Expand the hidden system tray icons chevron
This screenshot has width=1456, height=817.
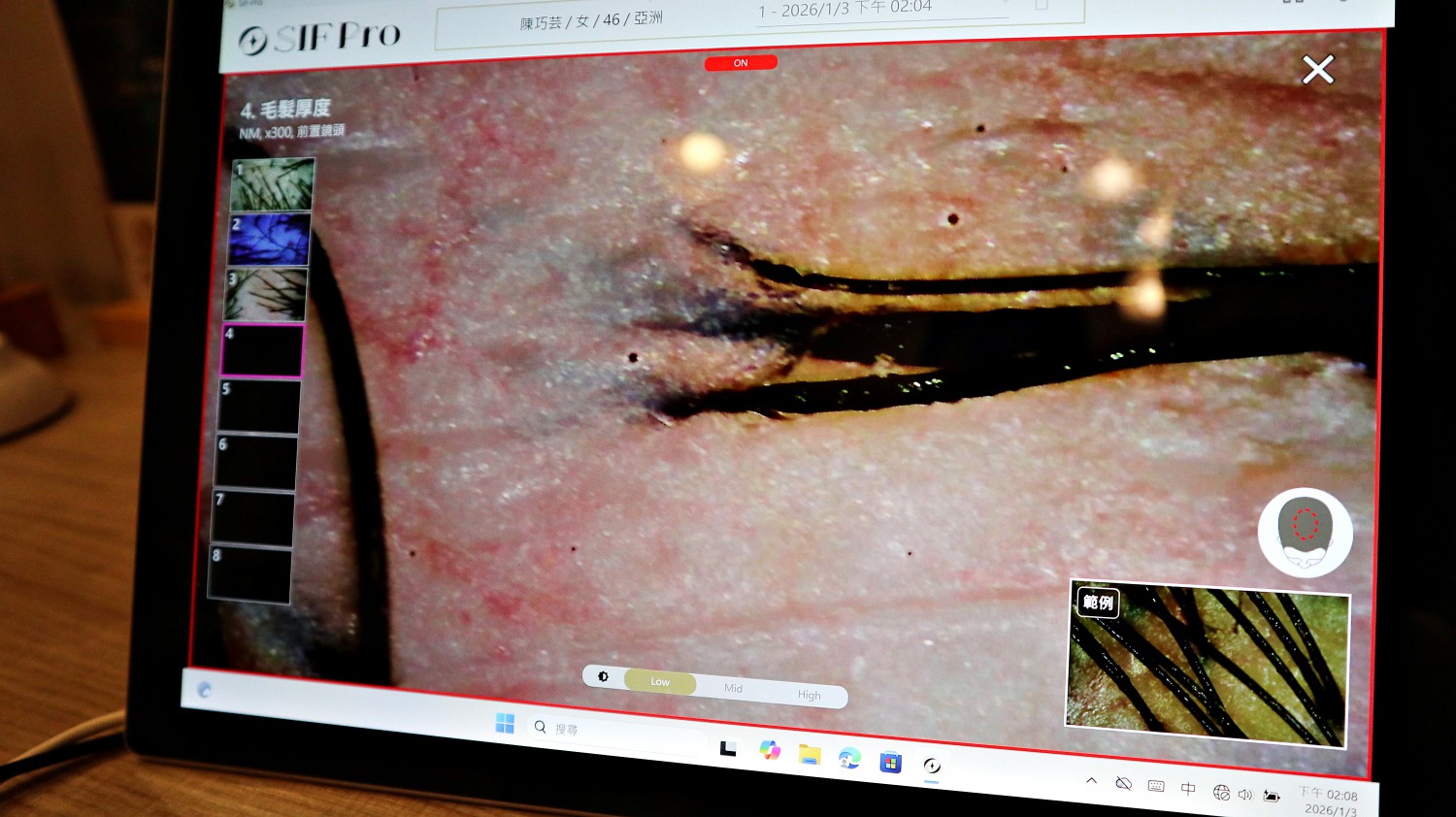pos(1091,781)
